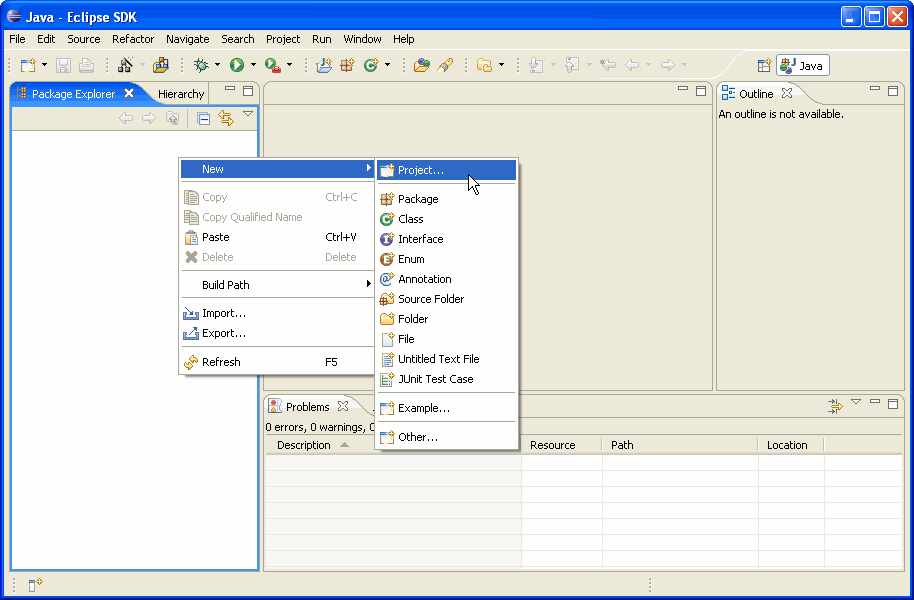Click the New Java Project toolbar icon
The height and width of the screenshot is (600, 914).
tap(324, 65)
